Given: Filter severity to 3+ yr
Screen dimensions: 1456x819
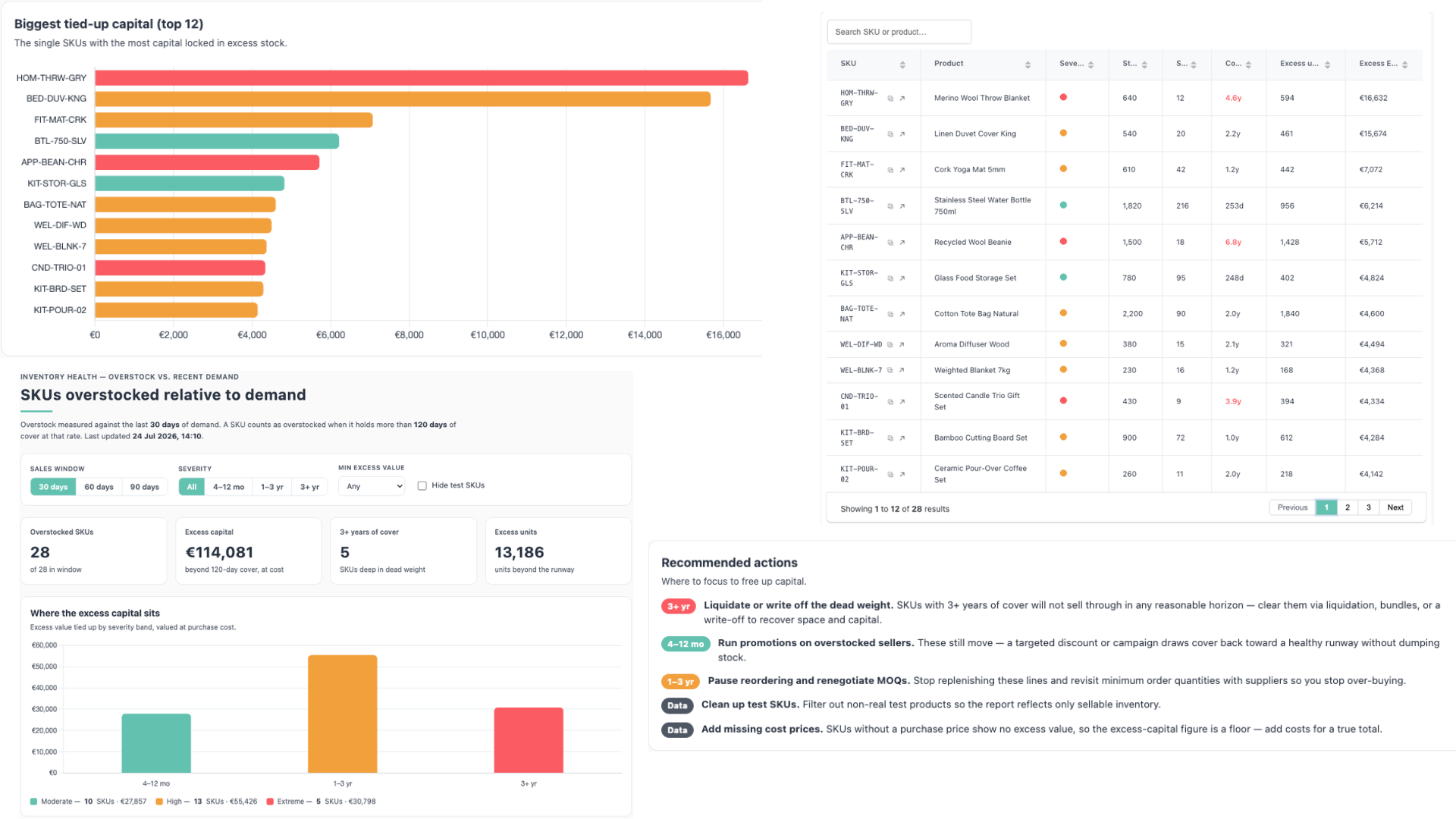Looking at the screenshot, I should [309, 487].
